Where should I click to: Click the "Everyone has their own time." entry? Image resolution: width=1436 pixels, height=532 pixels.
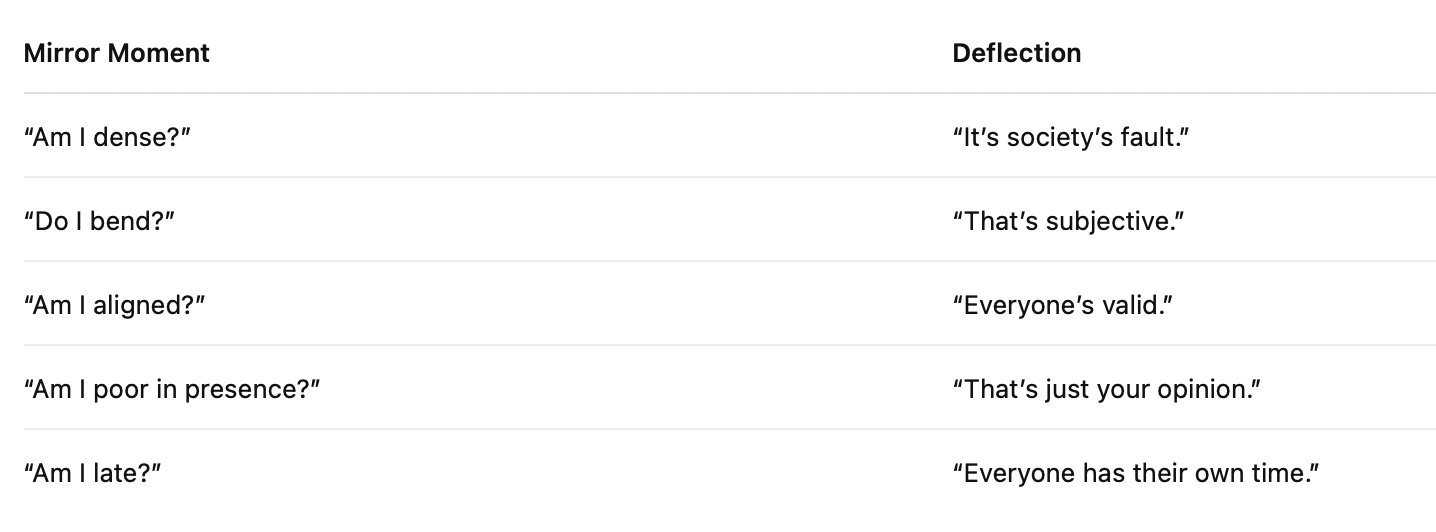tap(1137, 472)
